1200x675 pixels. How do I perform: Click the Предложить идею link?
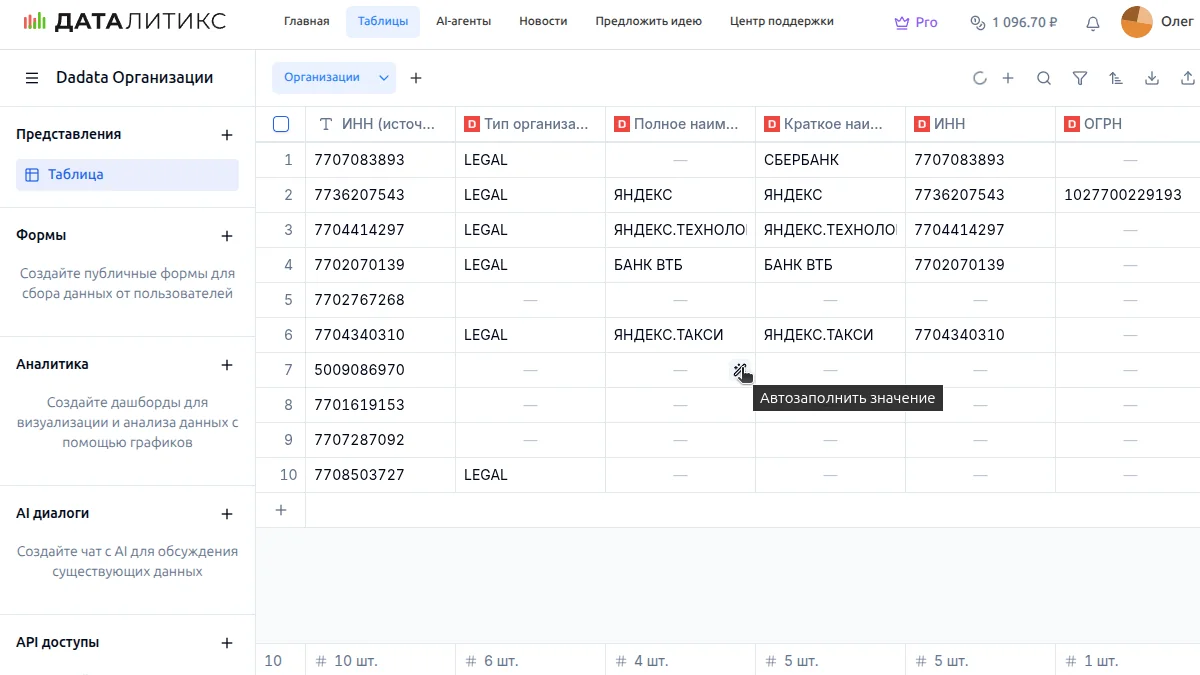[648, 21]
